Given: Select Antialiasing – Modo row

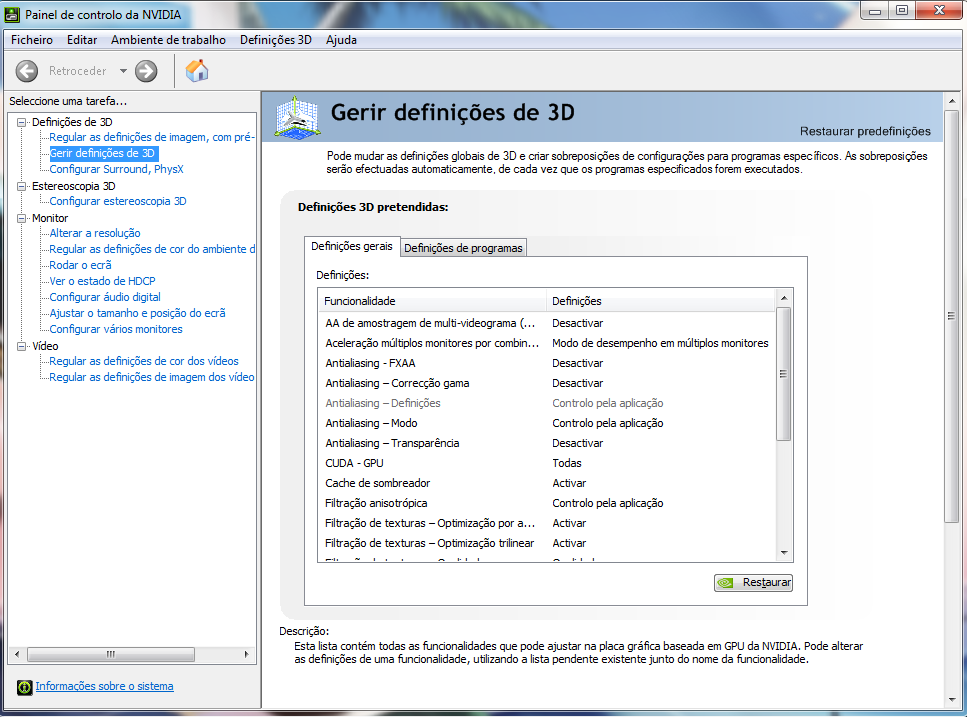Looking at the screenshot, I should pos(546,424).
